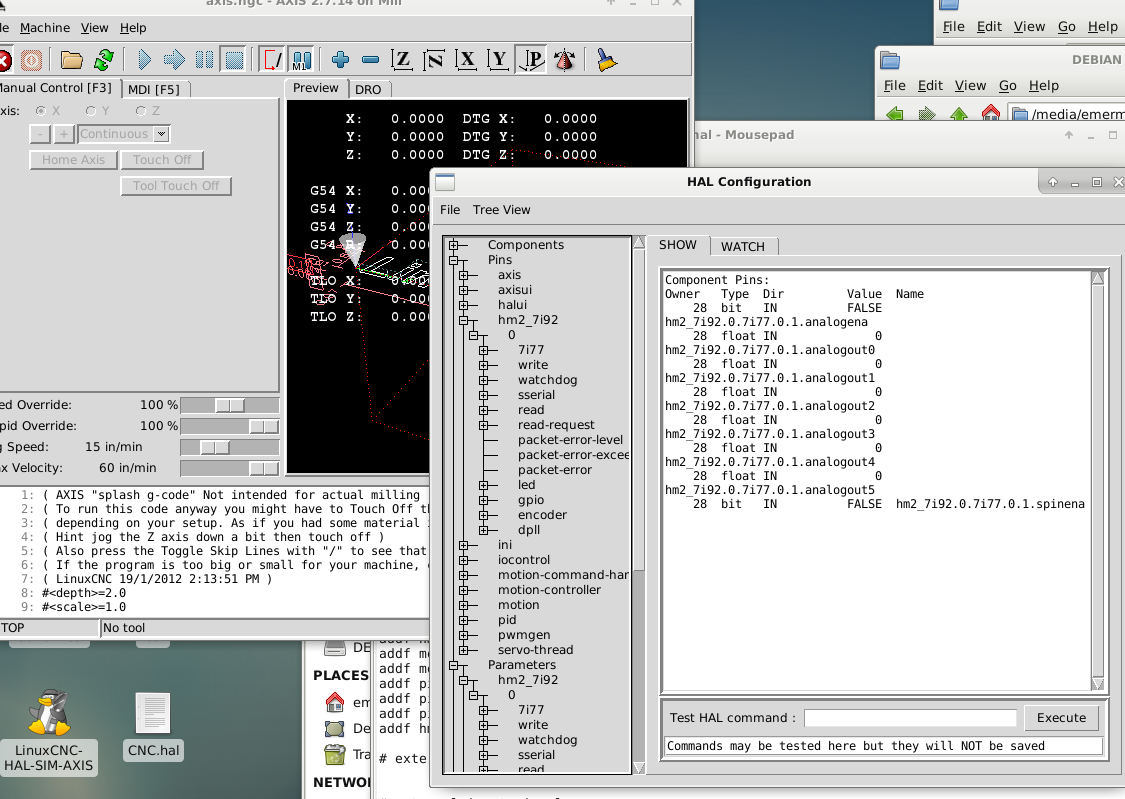Expand the pwmgen tree node
1125x799 pixels.
pyautogui.click(x=463, y=635)
